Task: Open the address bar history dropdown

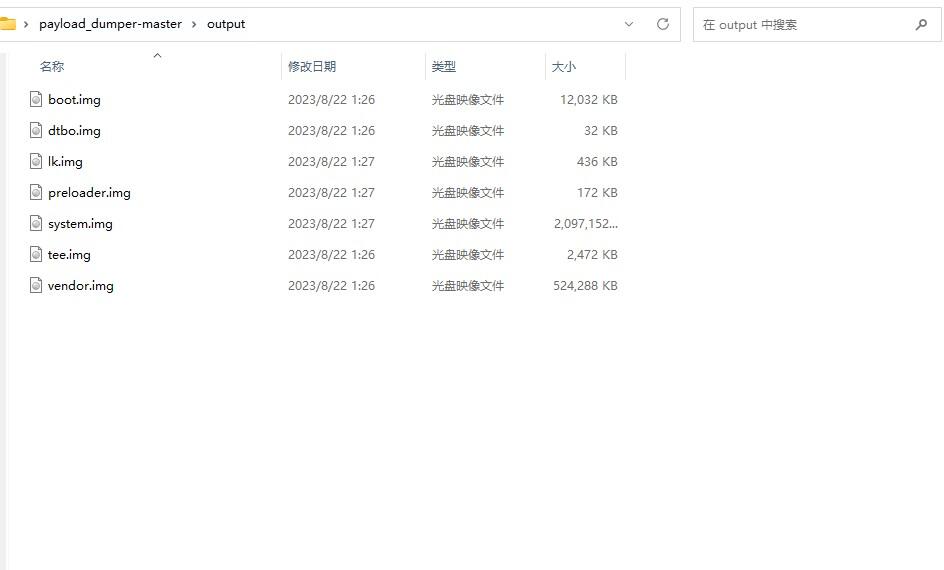Action: point(629,24)
